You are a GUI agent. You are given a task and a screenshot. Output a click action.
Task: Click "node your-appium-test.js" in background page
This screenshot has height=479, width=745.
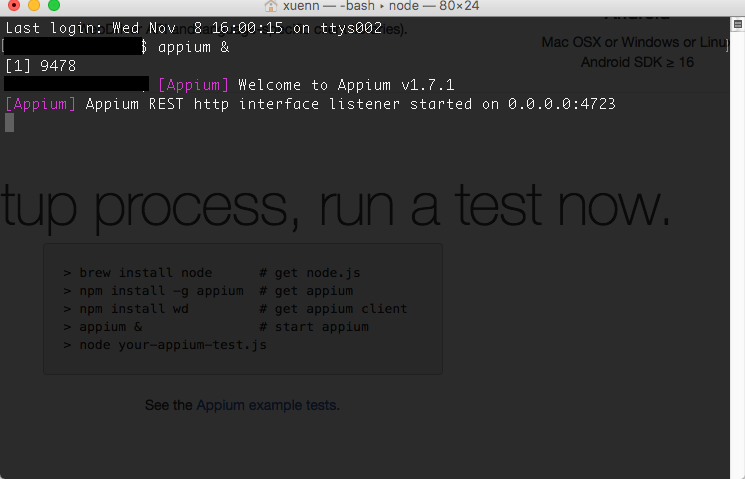(x=173, y=345)
